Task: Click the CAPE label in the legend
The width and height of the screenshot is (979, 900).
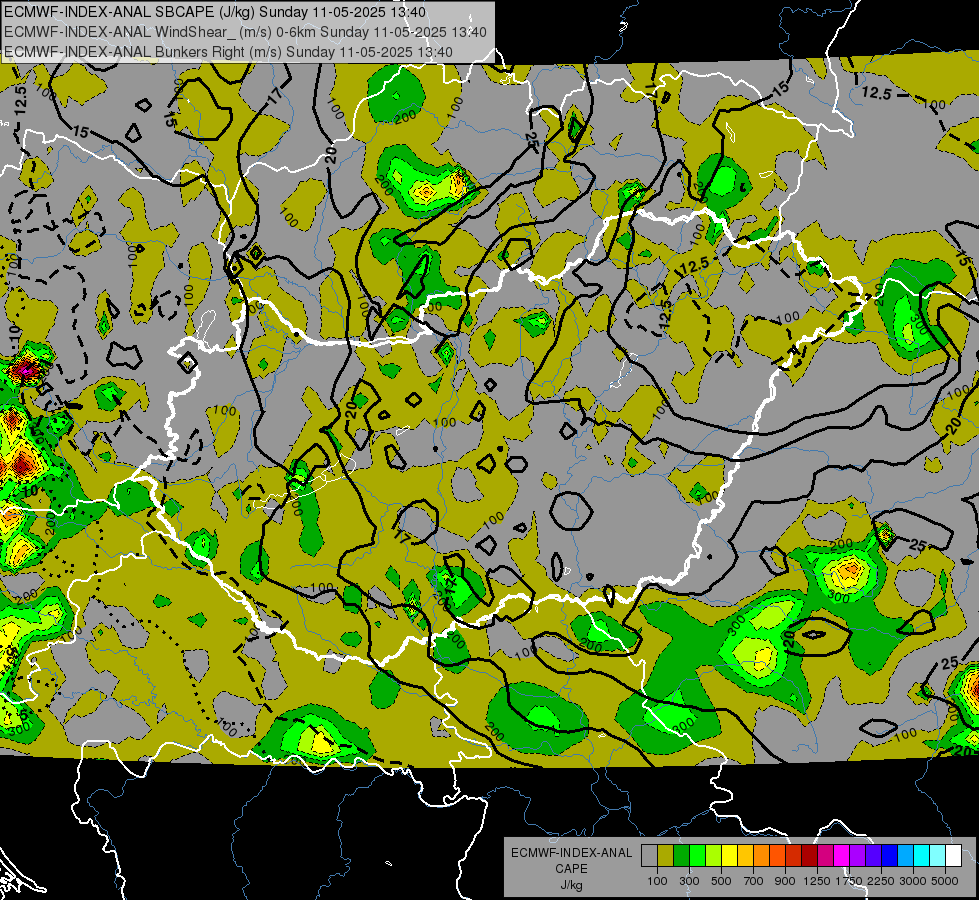Action: (571, 869)
